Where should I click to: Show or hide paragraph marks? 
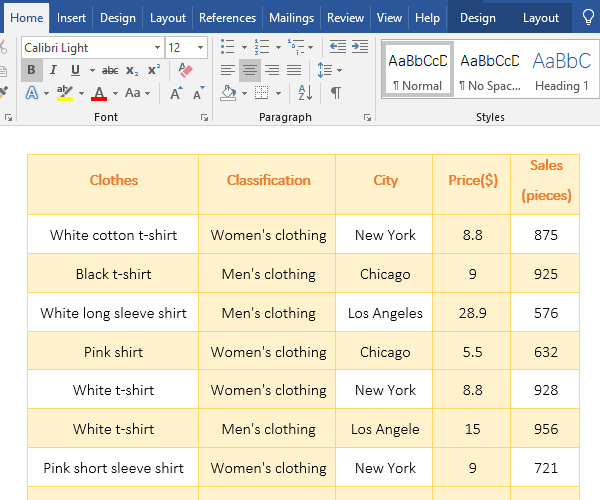click(x=336, y=93)
